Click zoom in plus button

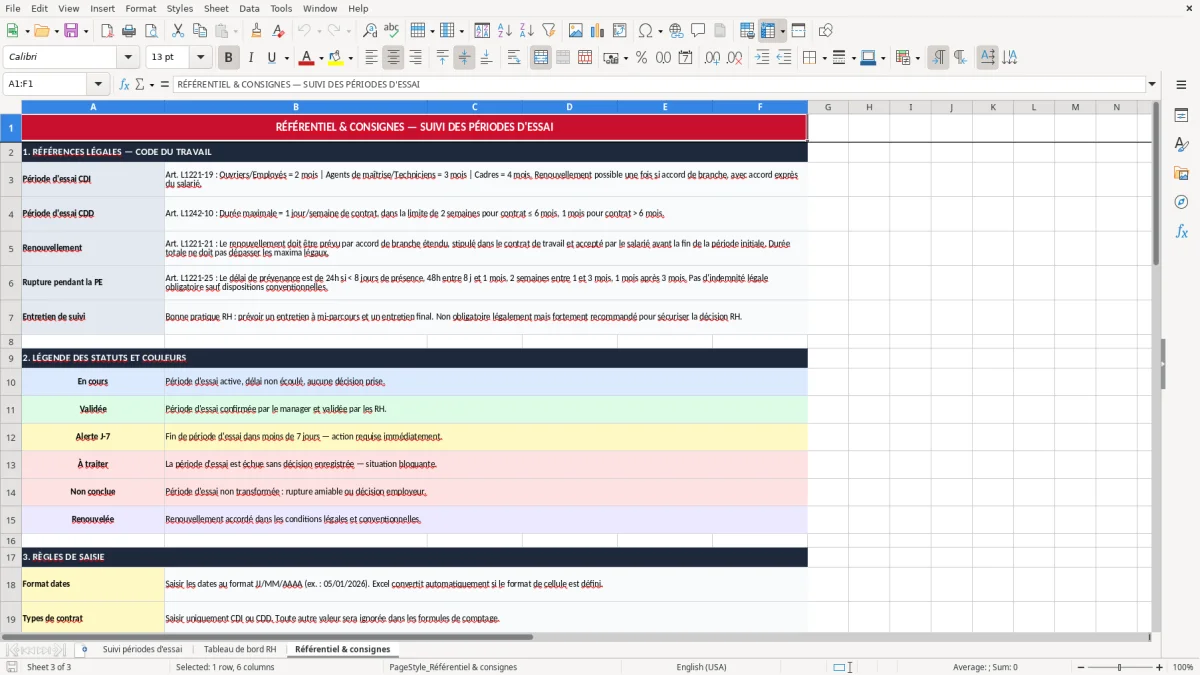pyautogui.click(x=1160, y=667)
